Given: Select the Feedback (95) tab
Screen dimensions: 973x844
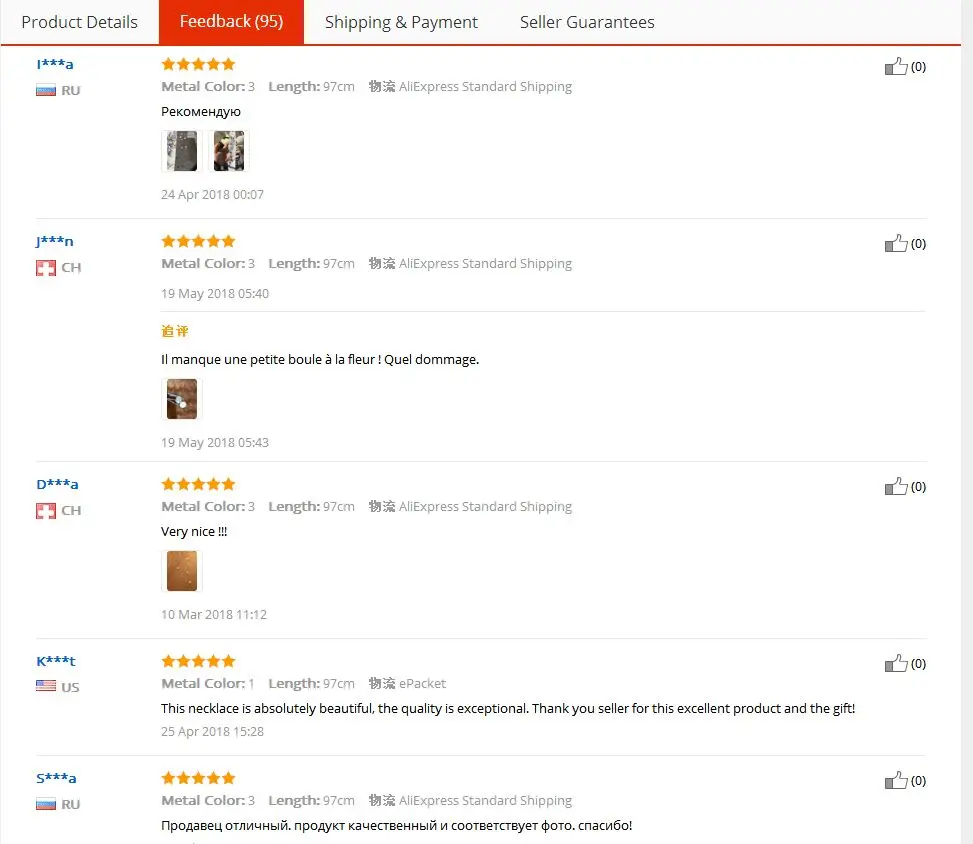Looking at the screenshot, I should tap(231, 22).
